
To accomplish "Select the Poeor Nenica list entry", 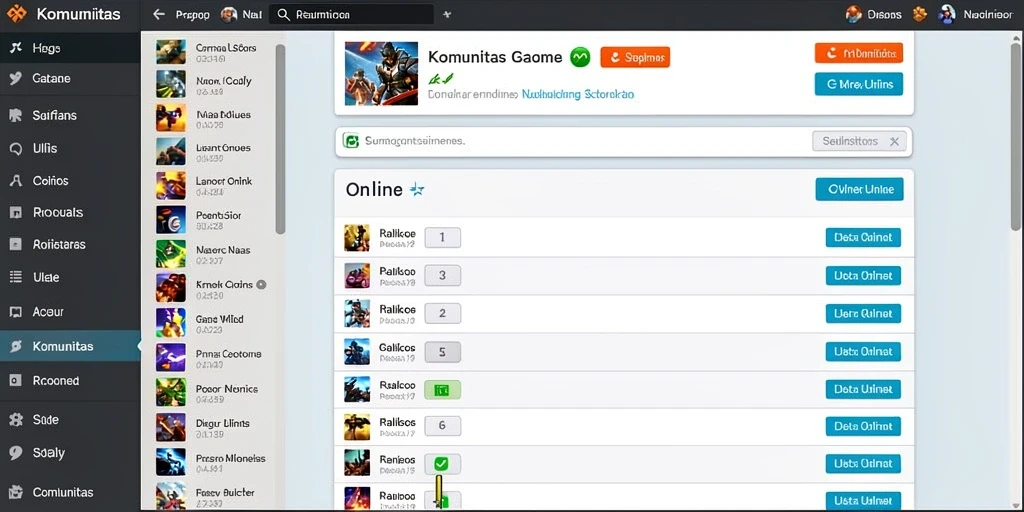I will (x=214, y=392).
